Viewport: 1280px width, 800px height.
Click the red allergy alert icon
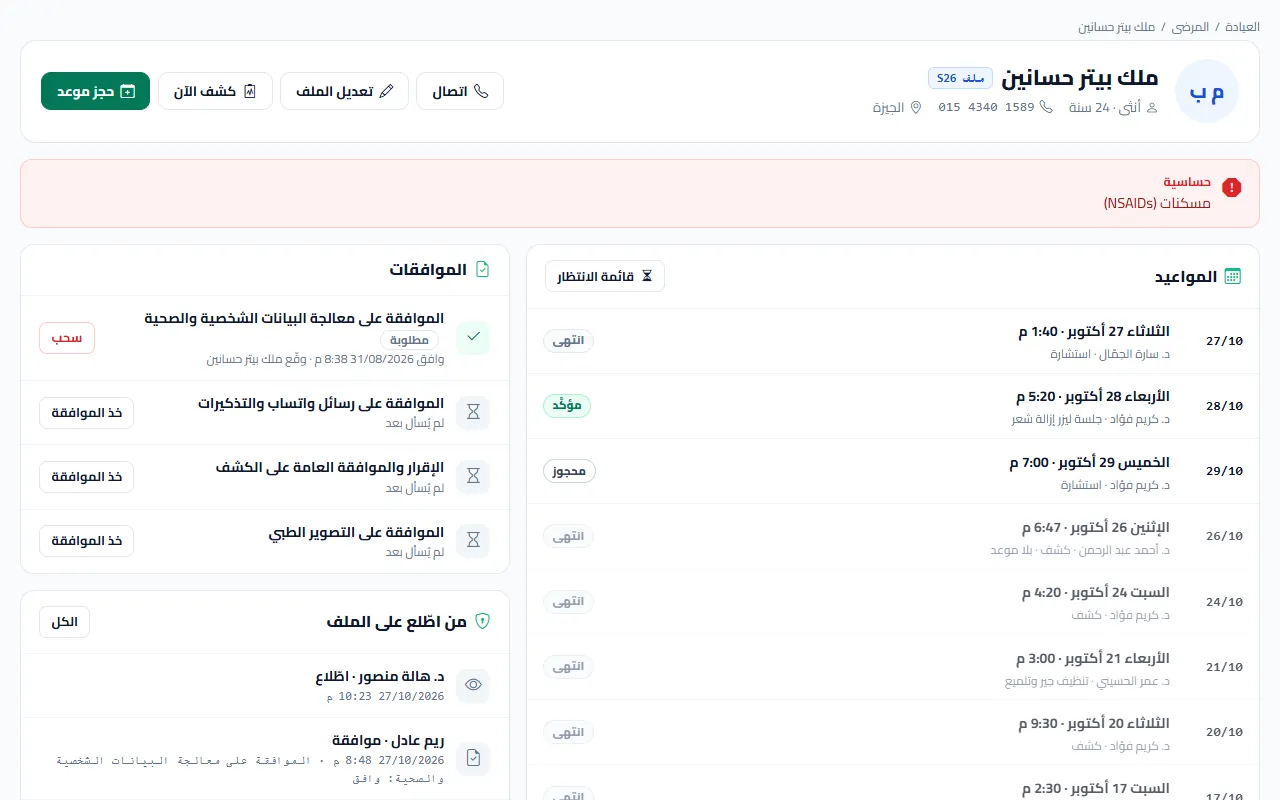point(1232,187)
